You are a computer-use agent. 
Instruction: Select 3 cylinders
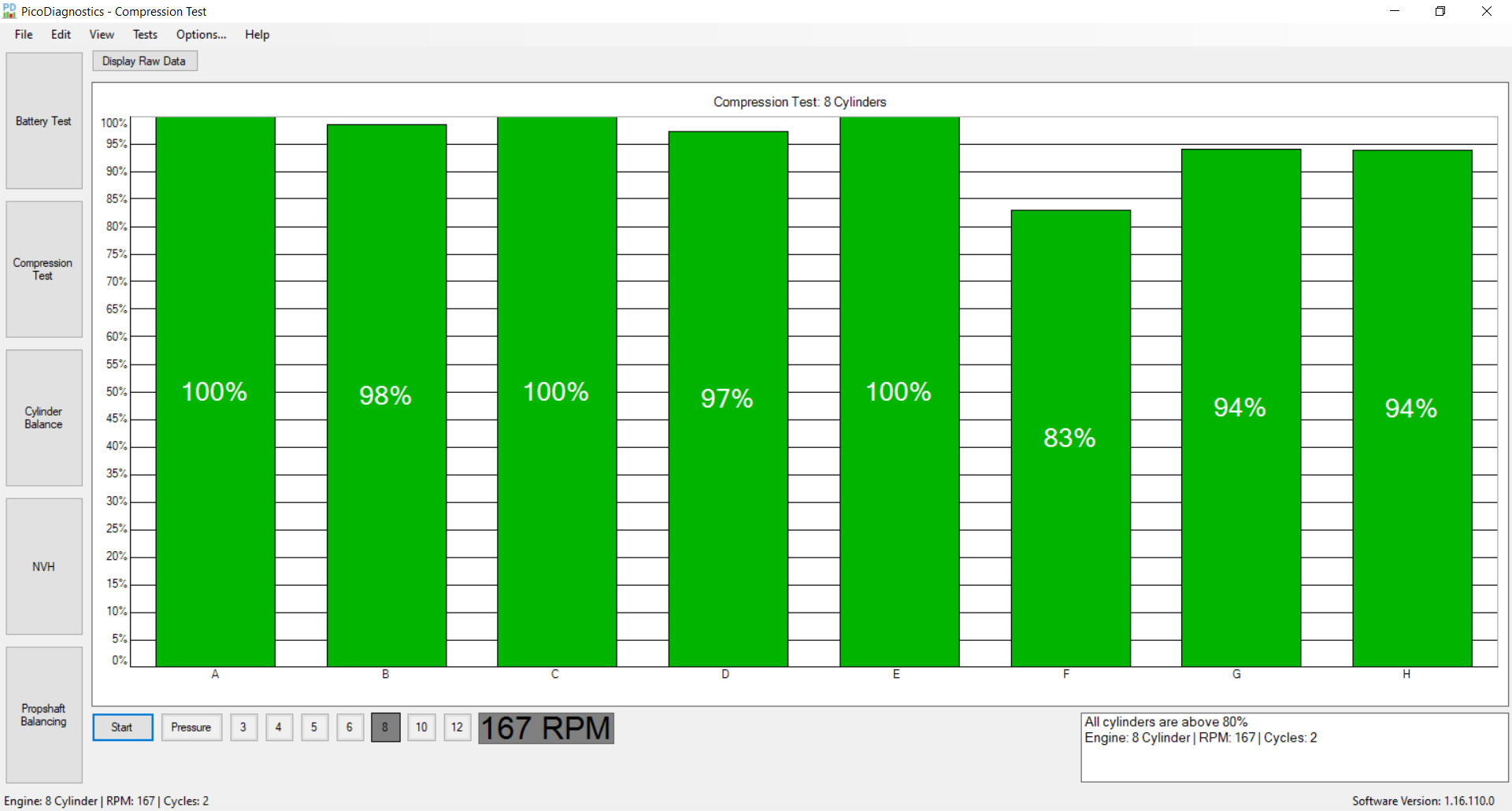[243, 728]
